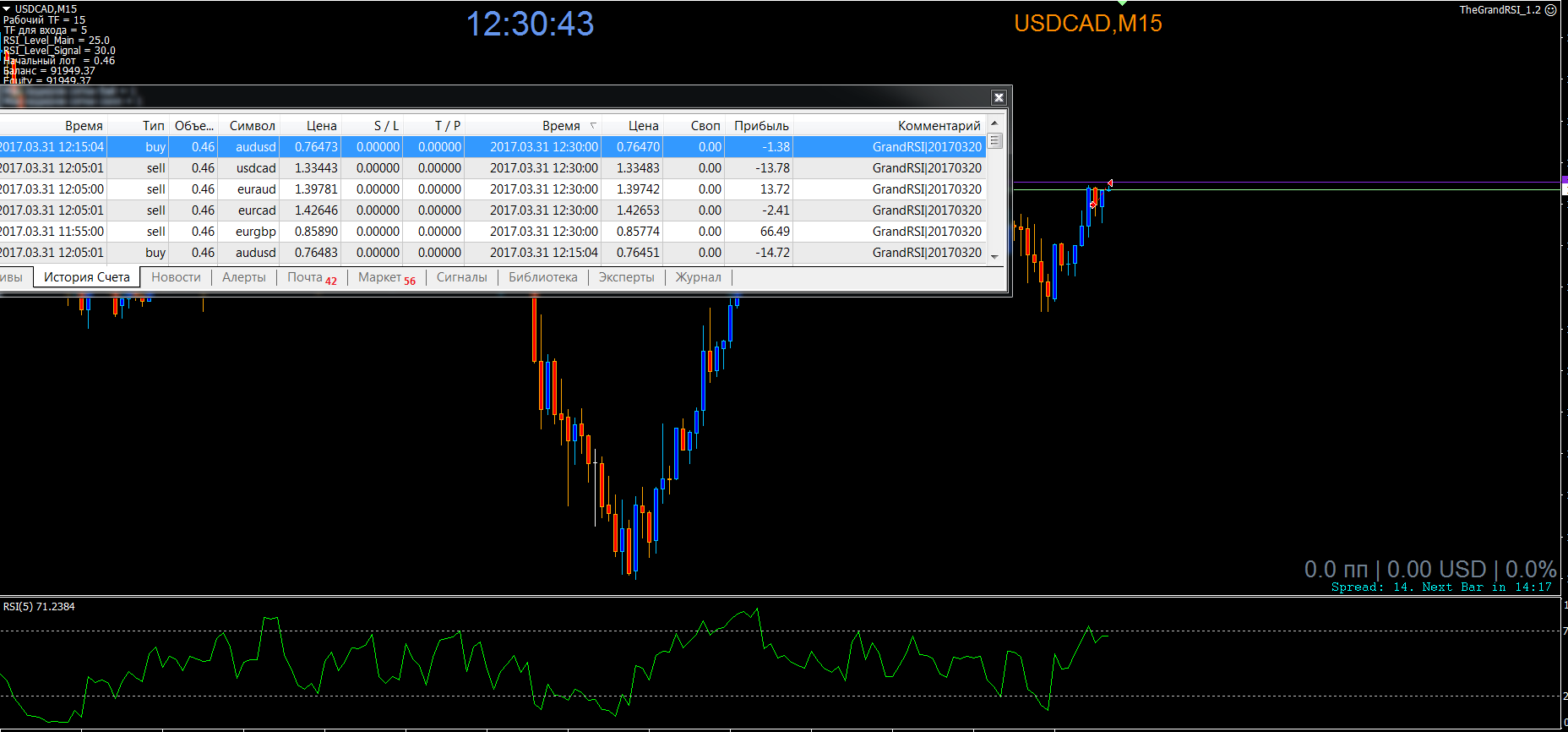Select the usdcad sell trade row
Screen dimensions: 1568x732
click(493, 167)
